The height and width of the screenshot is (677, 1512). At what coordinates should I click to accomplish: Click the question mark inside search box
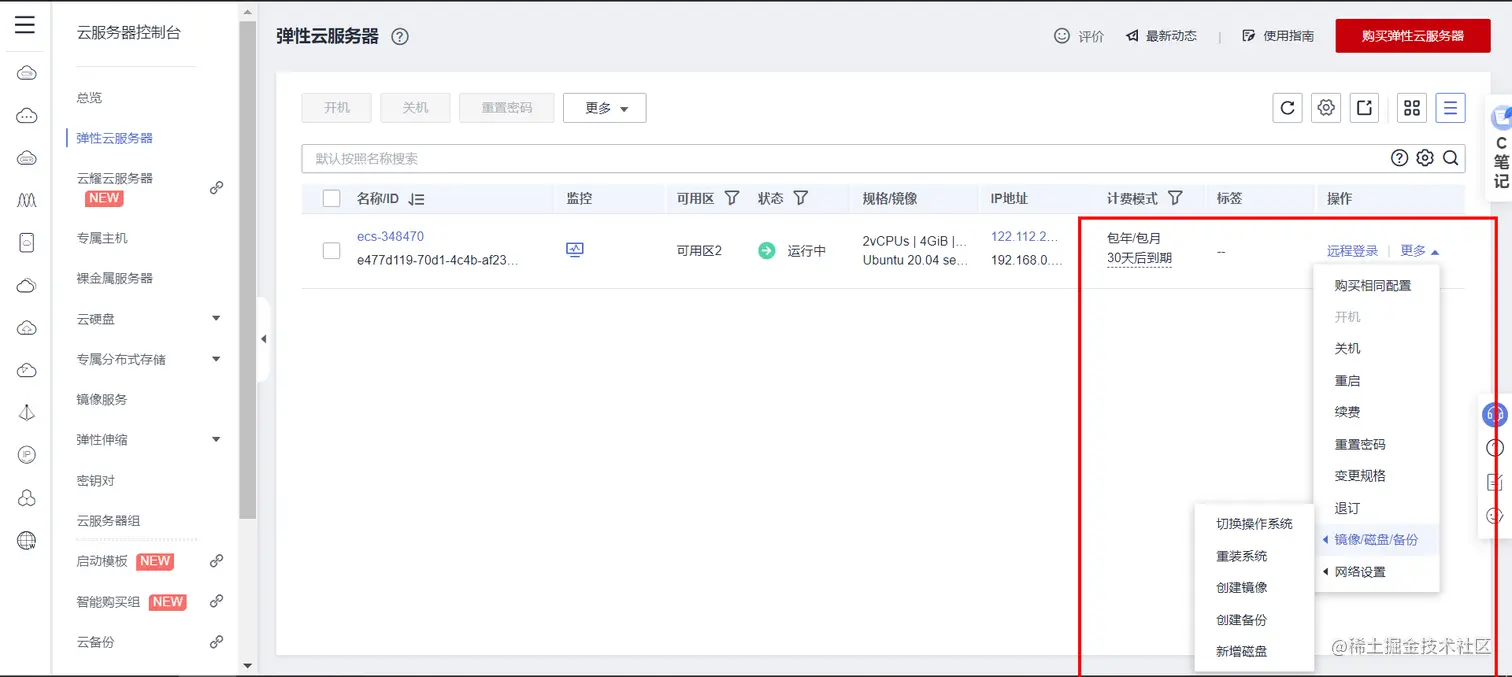click(1399, 158)
